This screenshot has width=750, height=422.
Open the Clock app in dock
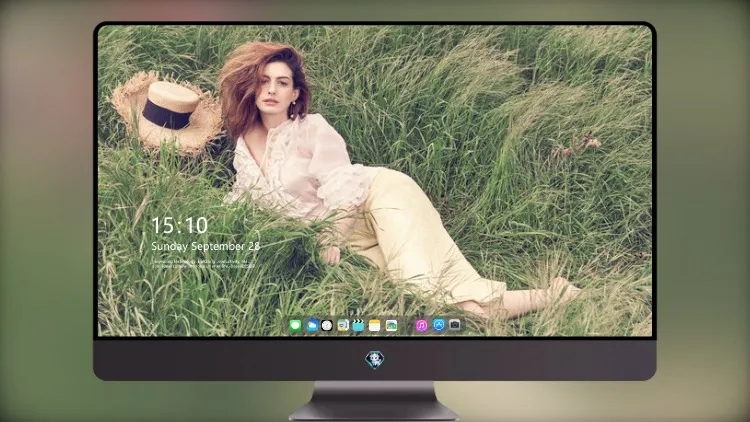point(327,326)
